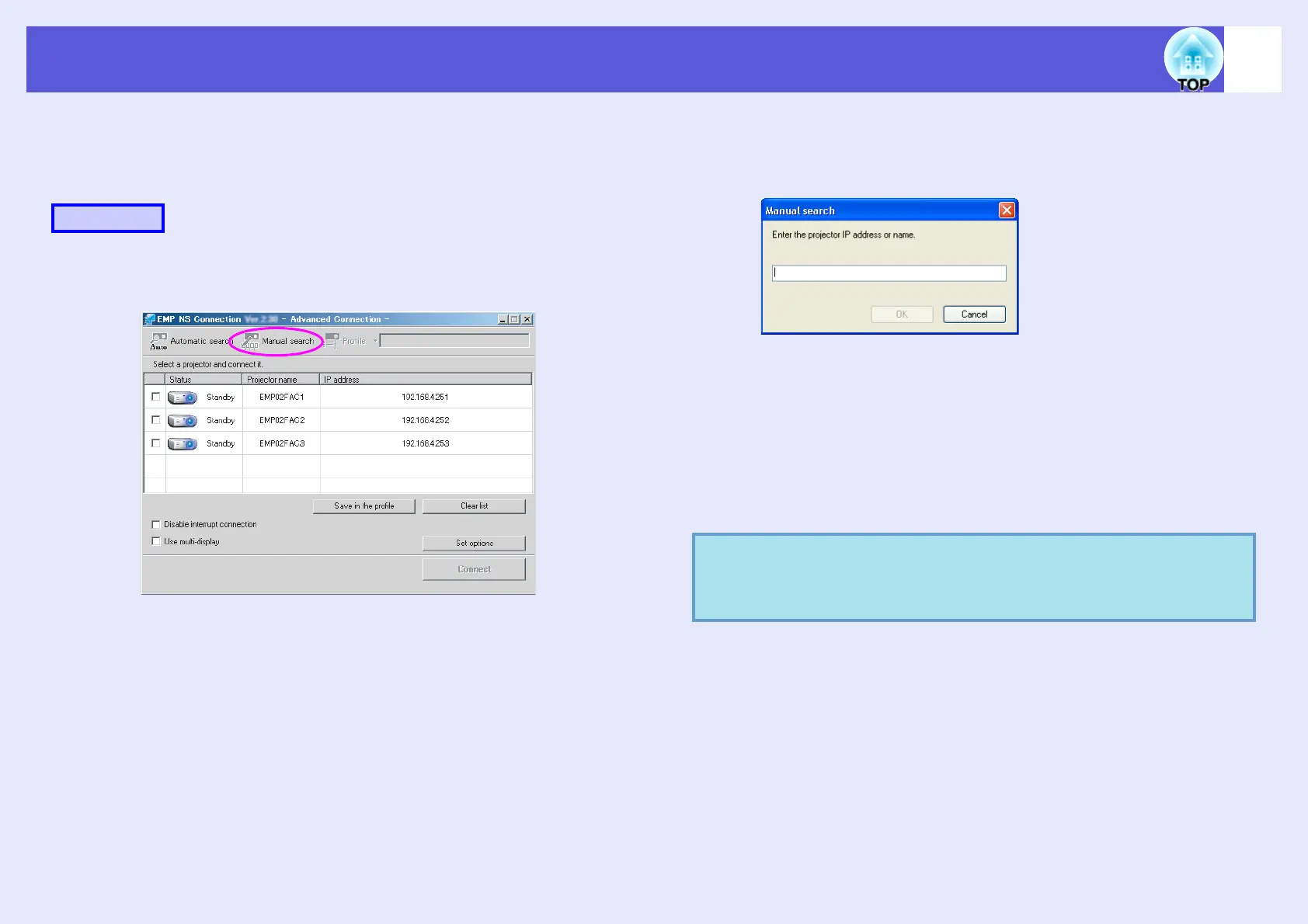This screenshot has width=1308, height=924.
Task: Click OK in Manual search dialog
Action: pos(902,314)
